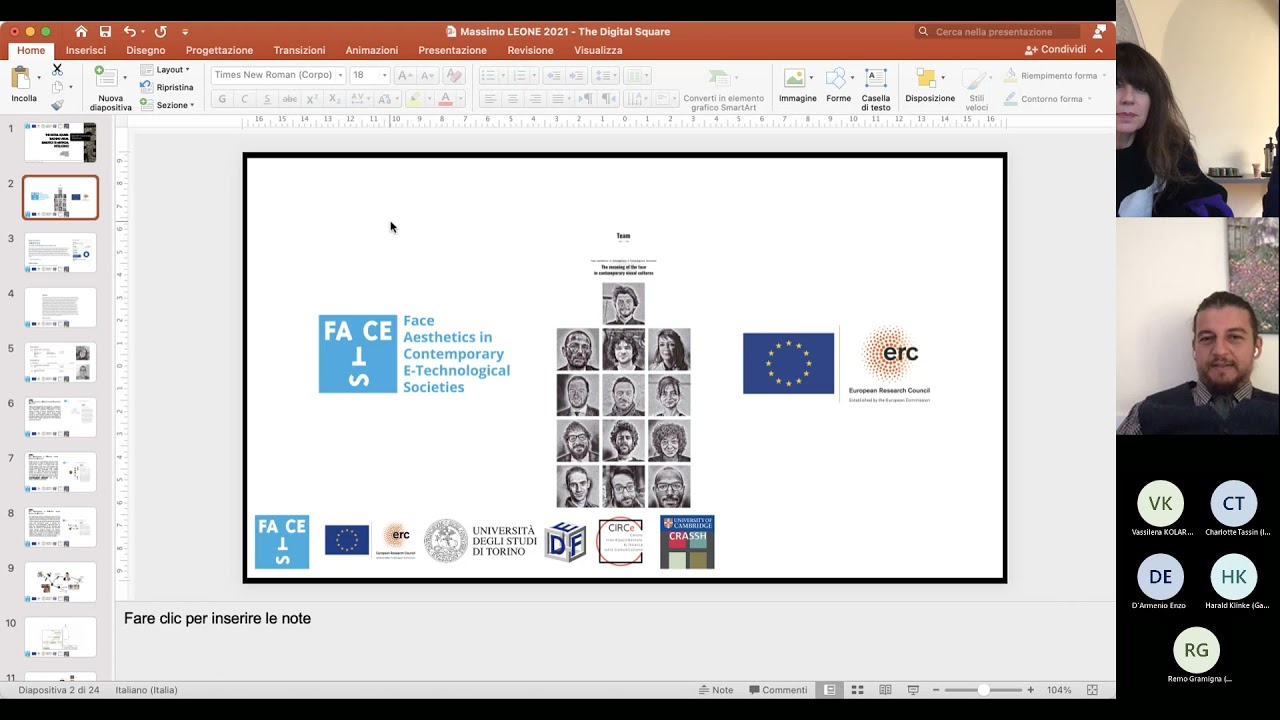Select slide 5 thumbnail

click(60, 362)
